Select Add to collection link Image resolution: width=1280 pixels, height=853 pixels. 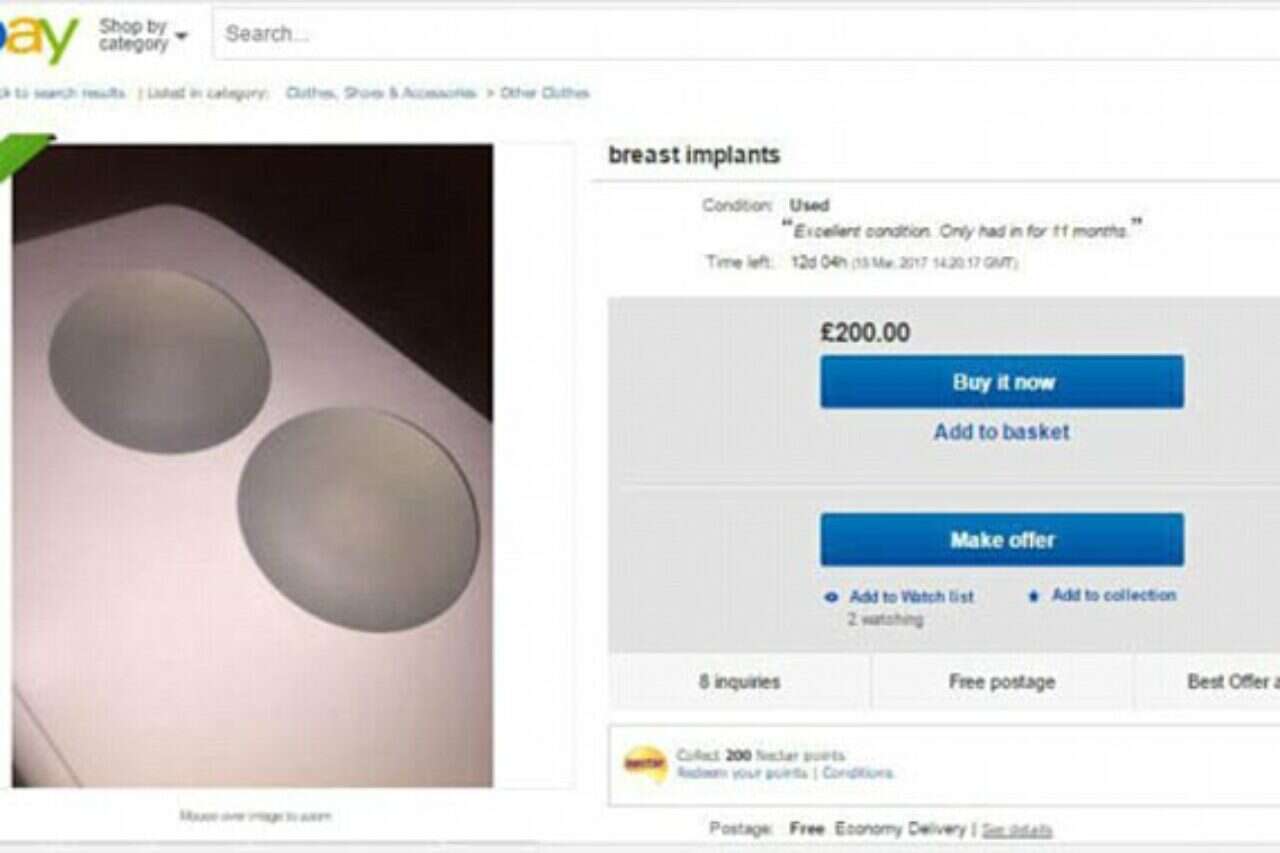click(1113, 595)
